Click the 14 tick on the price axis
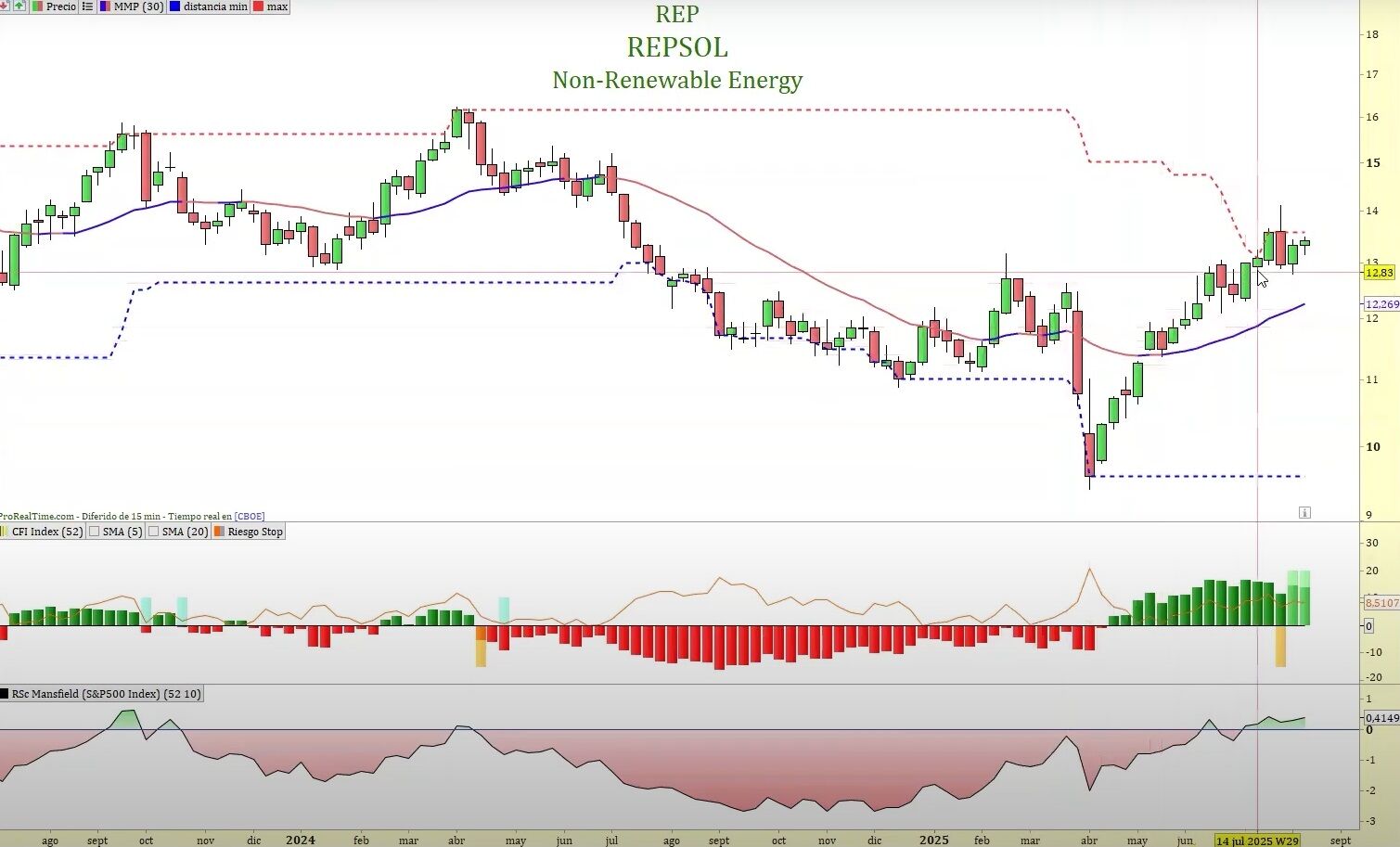Screen dimensions: 1400x847 [x=1371, y=211]
